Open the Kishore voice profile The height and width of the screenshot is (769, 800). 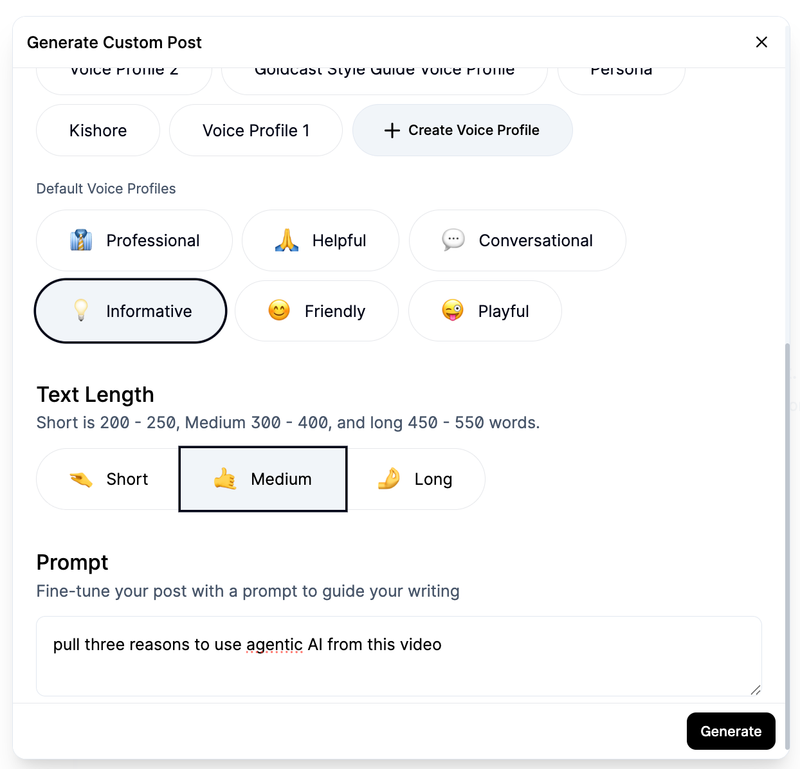pyautogui.click(x=97, y=130)
